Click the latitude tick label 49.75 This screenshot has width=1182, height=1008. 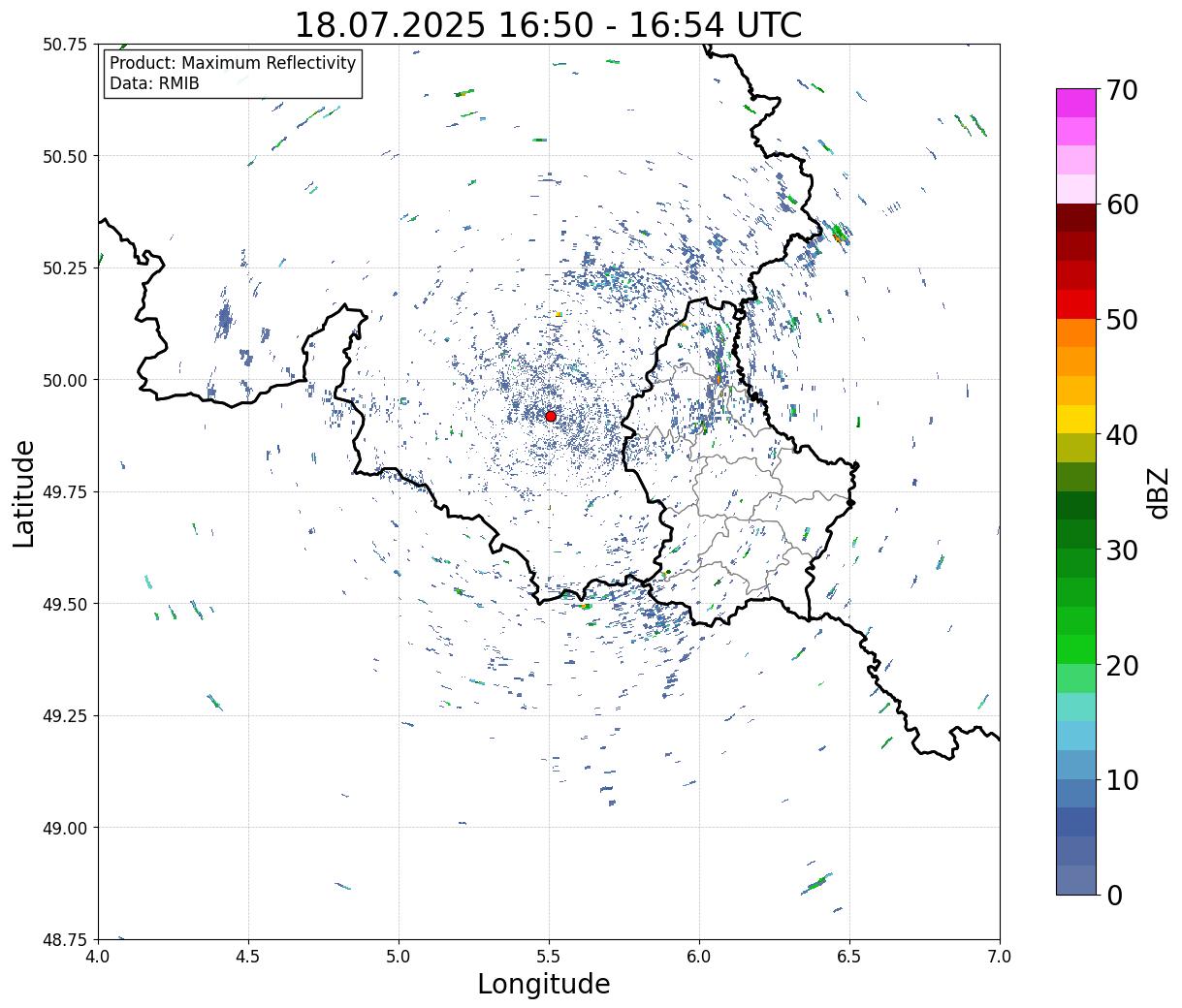[x=65, y=492]
